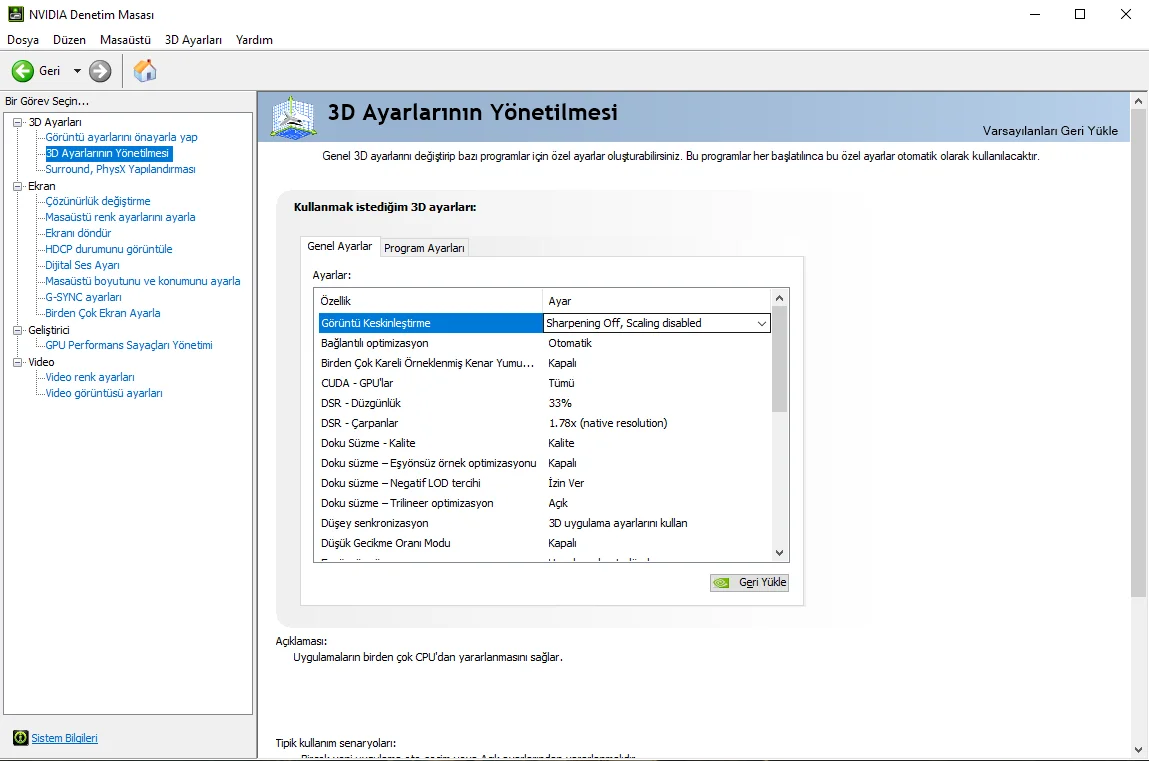Open Görüntü ayarlarını önayarla yap
The width and height of the screenshot is (1149, 761).
122,137
